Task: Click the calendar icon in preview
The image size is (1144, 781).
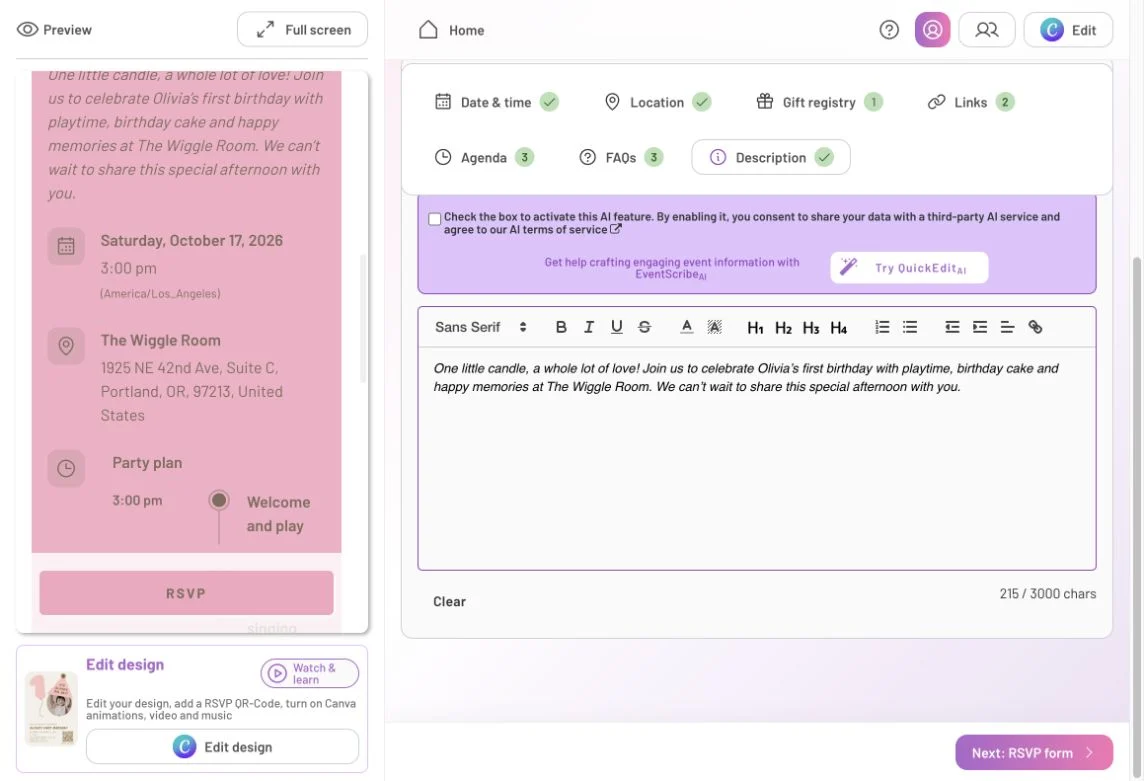Action: click(66, 246)
